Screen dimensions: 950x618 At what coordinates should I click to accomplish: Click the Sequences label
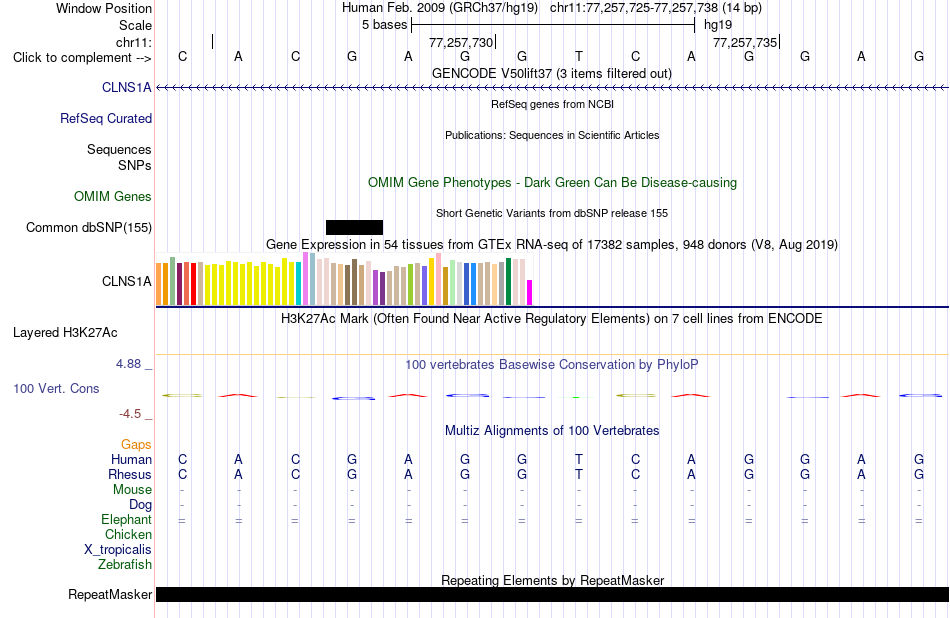click(119, 149)
